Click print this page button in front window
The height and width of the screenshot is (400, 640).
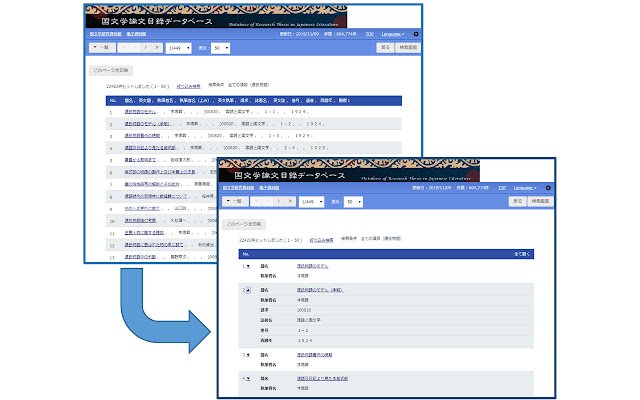244,224
